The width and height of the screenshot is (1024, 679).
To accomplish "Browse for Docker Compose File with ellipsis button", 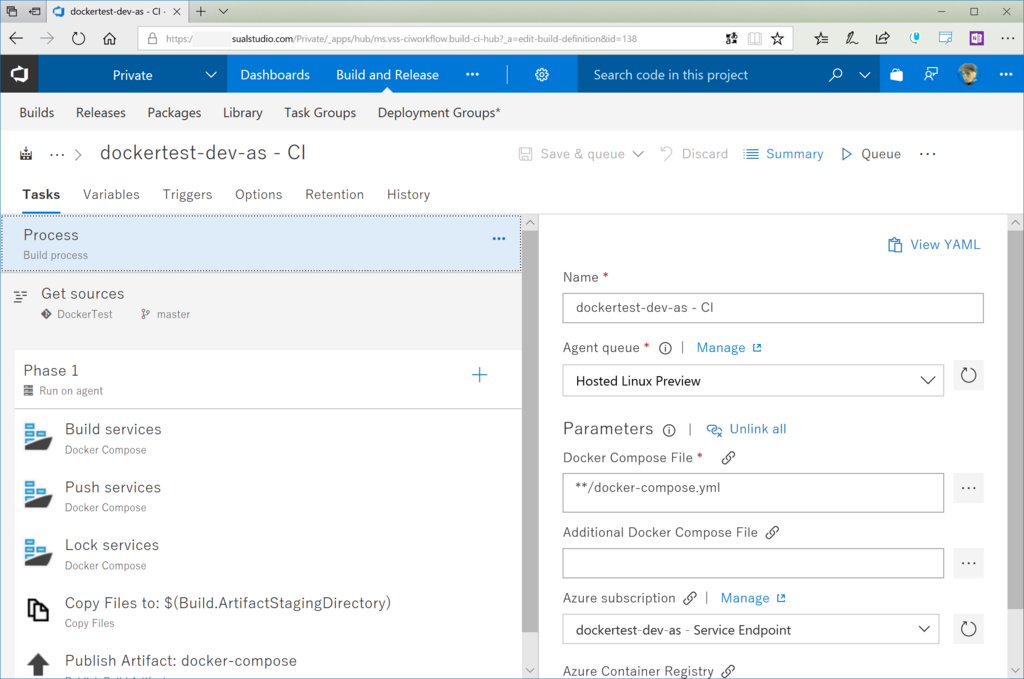I will tap(968, 488).
